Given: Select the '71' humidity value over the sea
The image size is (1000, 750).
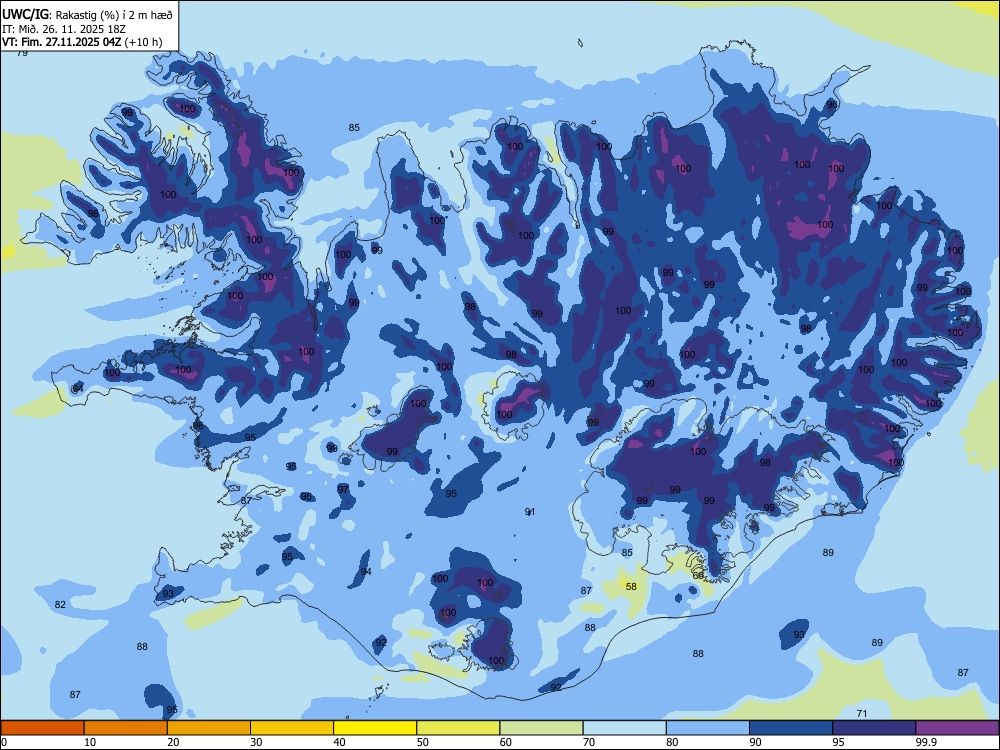Looking at the screenshot, I should click(862, 714).
